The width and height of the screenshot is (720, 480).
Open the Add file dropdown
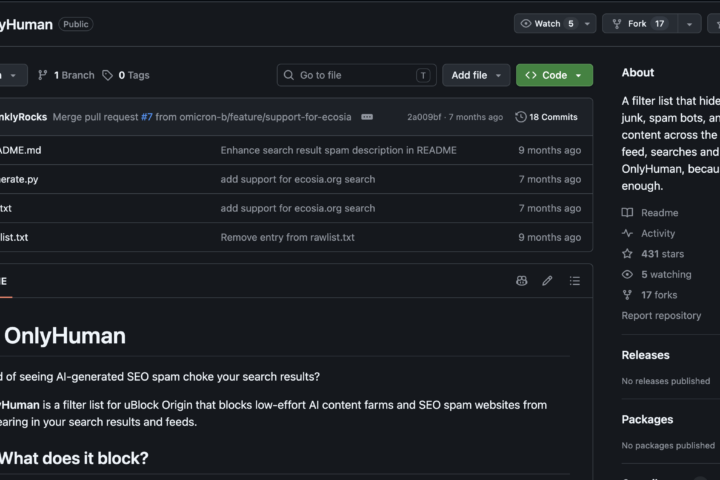click(476, 75)
